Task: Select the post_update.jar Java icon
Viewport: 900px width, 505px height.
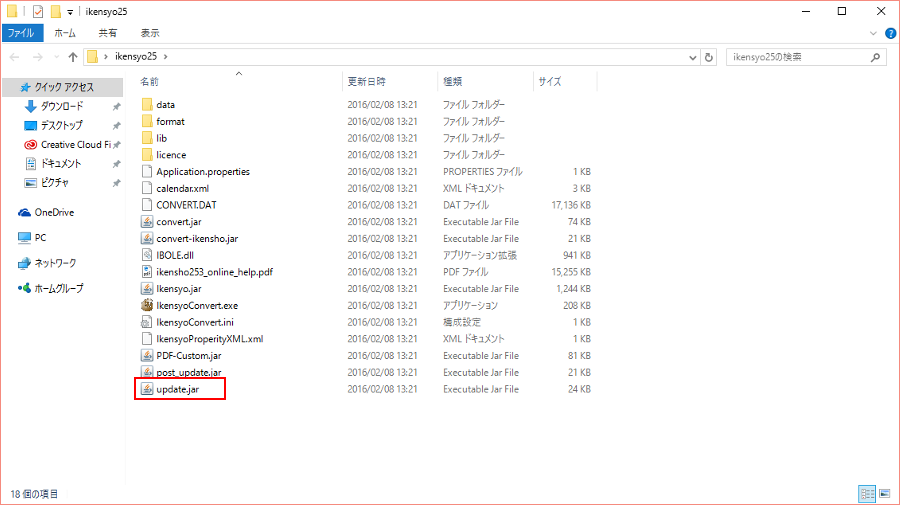Action: pyautogui.click(x=147, y=372)
